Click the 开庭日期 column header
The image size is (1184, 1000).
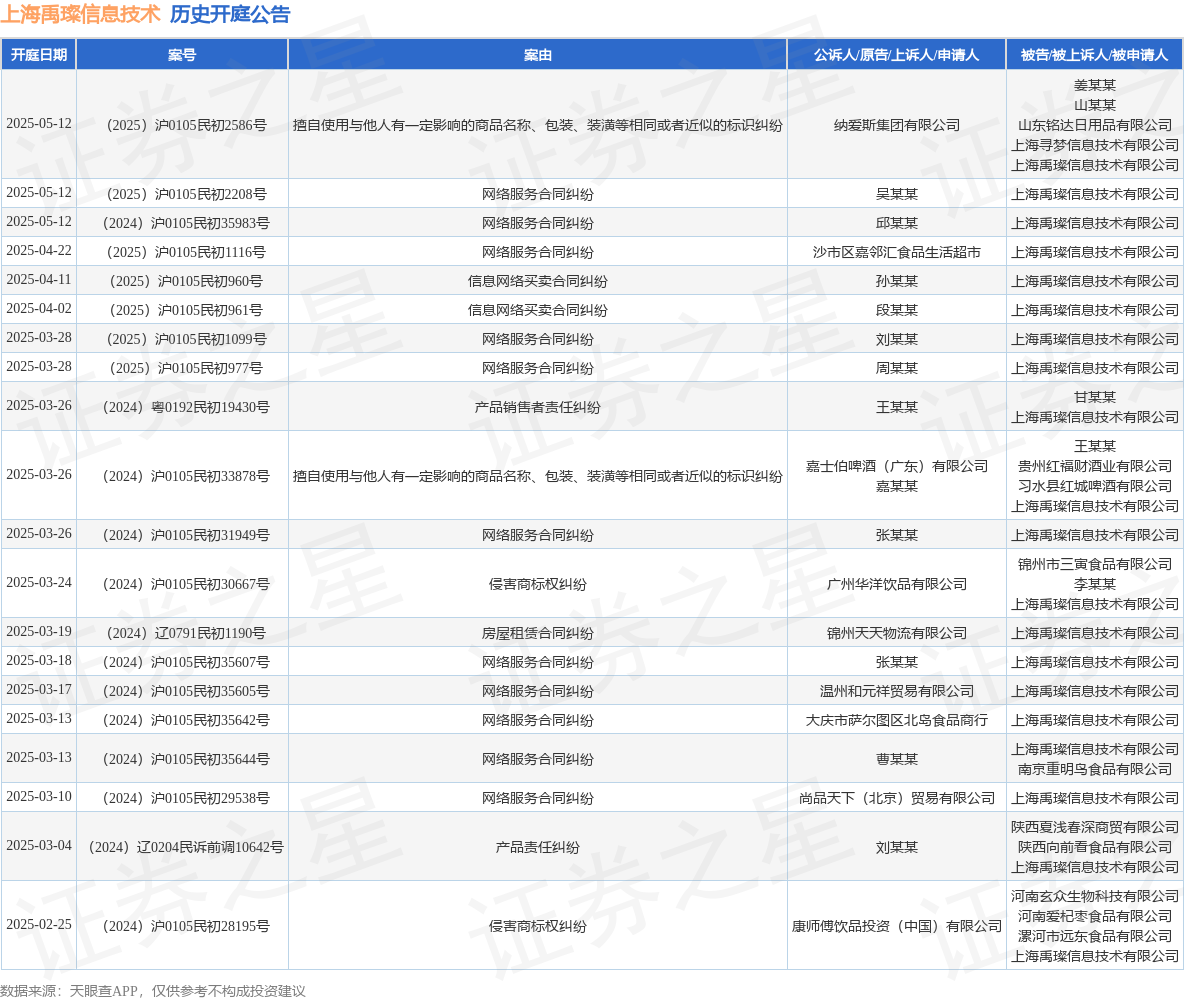(39, 55)
